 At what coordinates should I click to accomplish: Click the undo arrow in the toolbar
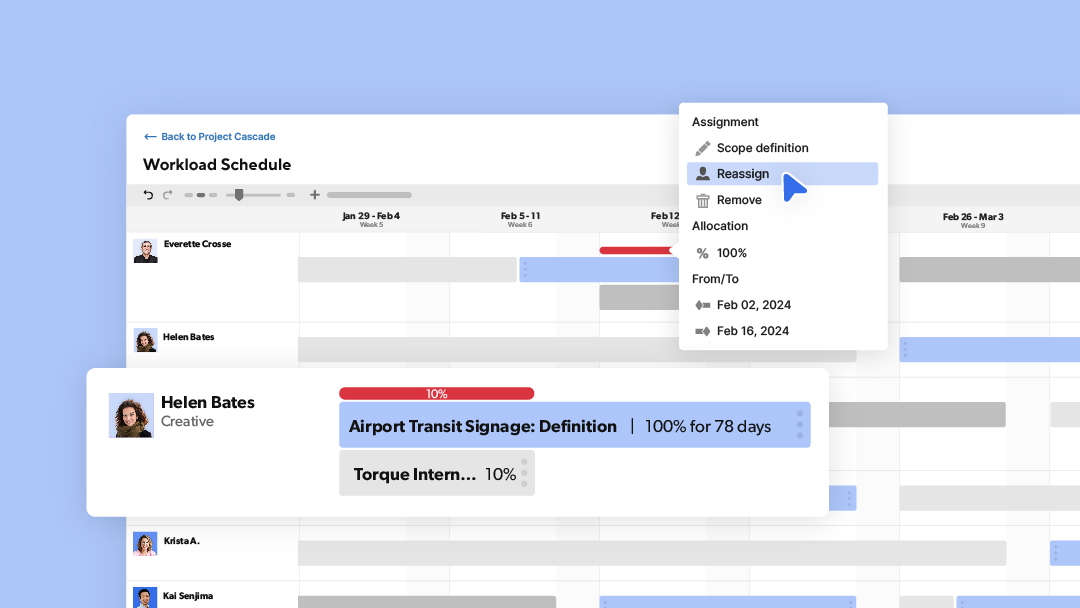(149, 195)
